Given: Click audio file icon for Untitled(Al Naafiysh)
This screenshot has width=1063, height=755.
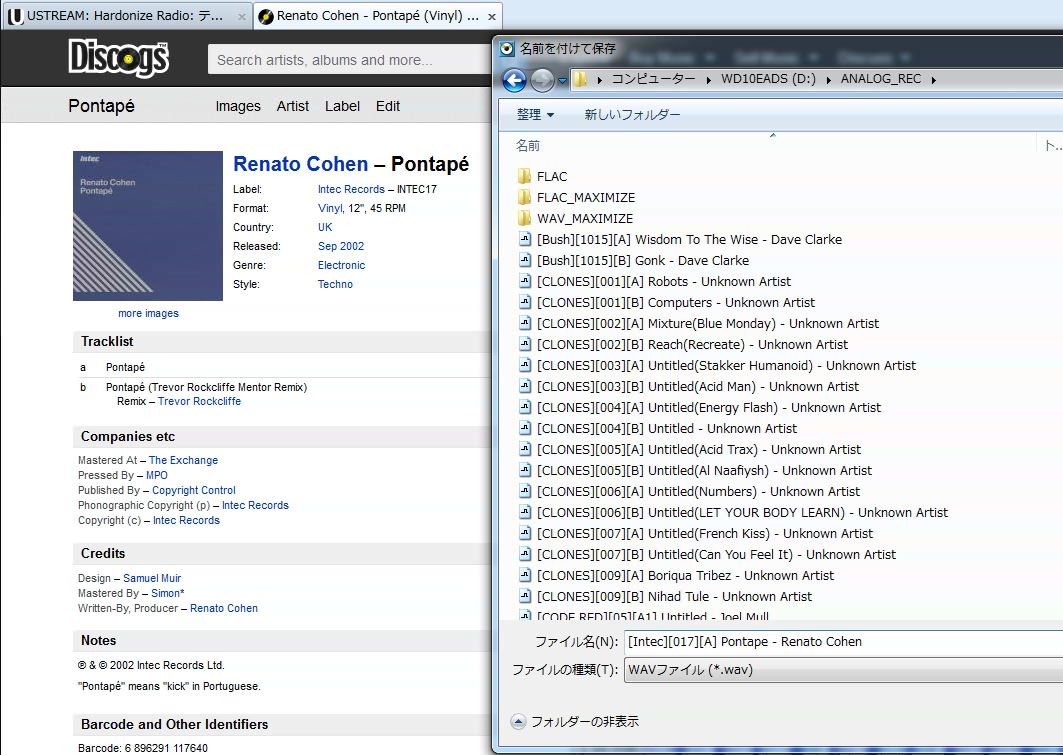Looking at the screenshot, I should (x=525, y=470).
